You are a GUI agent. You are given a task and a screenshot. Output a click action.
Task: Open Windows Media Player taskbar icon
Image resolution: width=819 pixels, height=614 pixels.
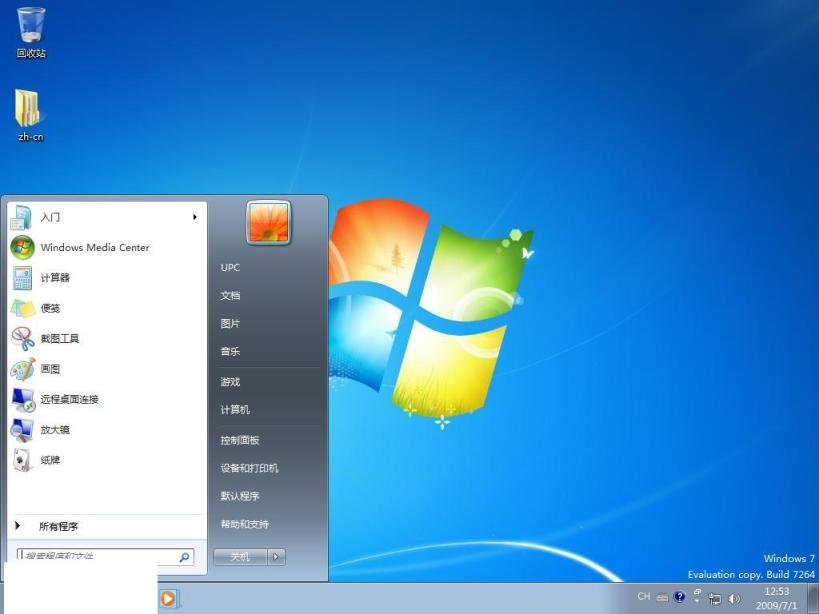168,598
